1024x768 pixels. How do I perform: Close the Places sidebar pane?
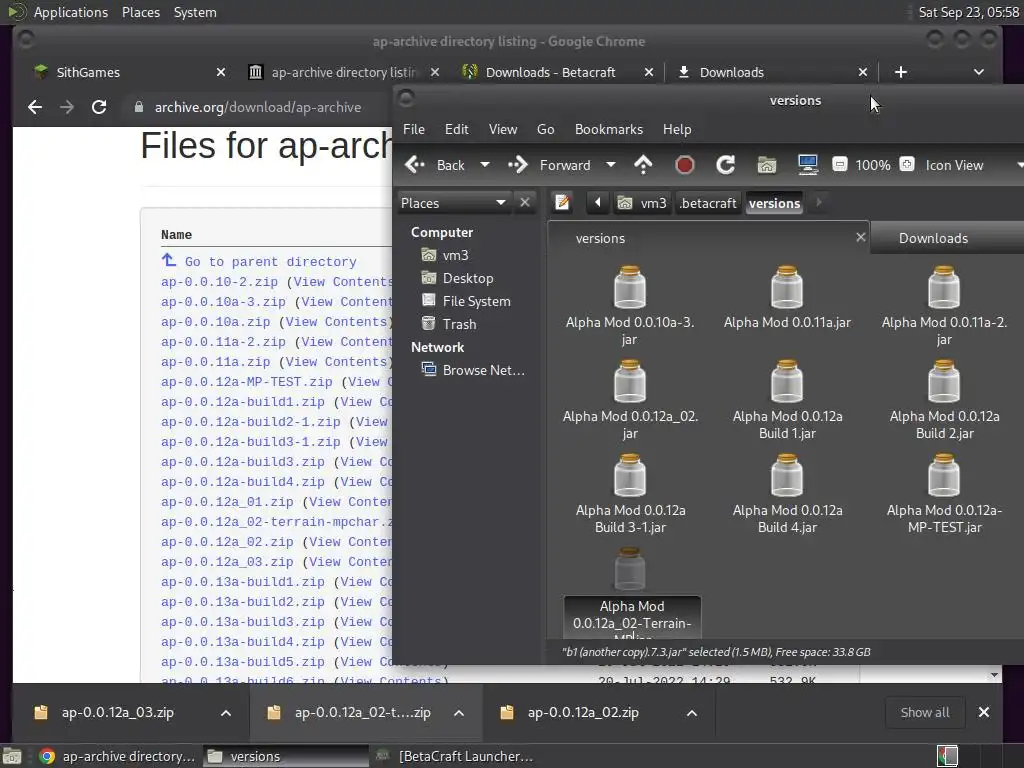tap(524, 202)
